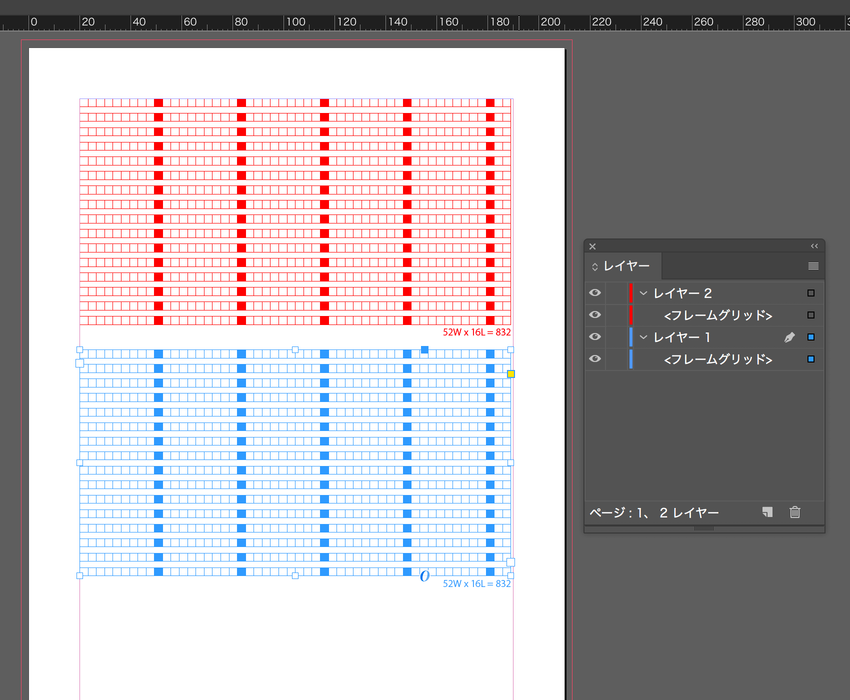Click the Delete Layer trash icon
Screen dimensions: 850x700
(x=794, y=512)
